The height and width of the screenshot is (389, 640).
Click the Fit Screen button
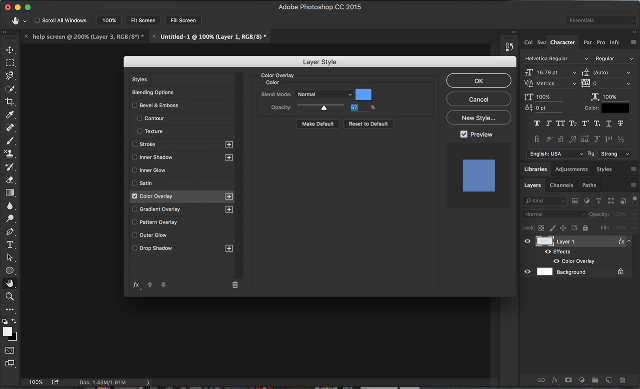(x=143, y=20)
